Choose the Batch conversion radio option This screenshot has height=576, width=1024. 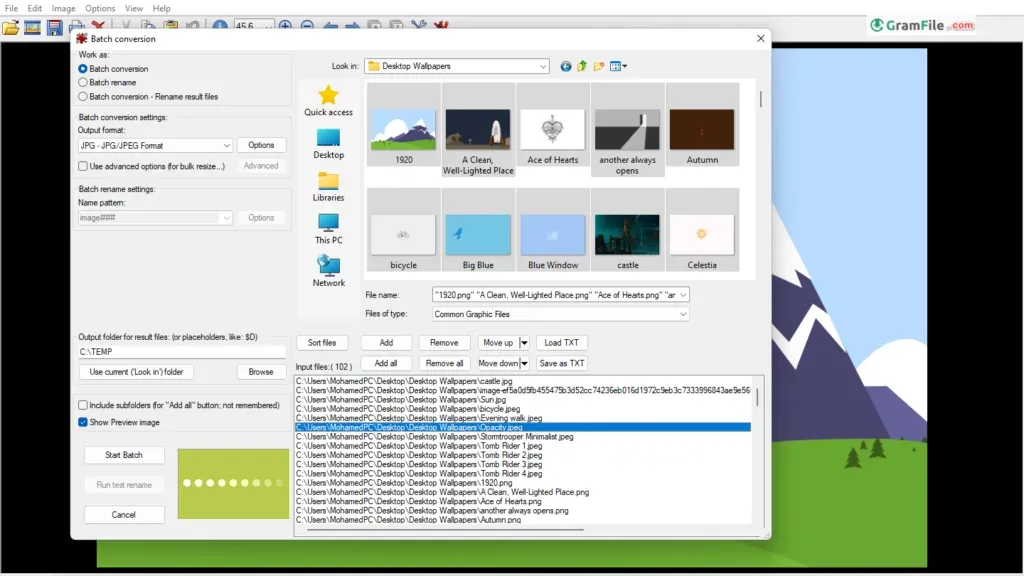click(83, 69)
